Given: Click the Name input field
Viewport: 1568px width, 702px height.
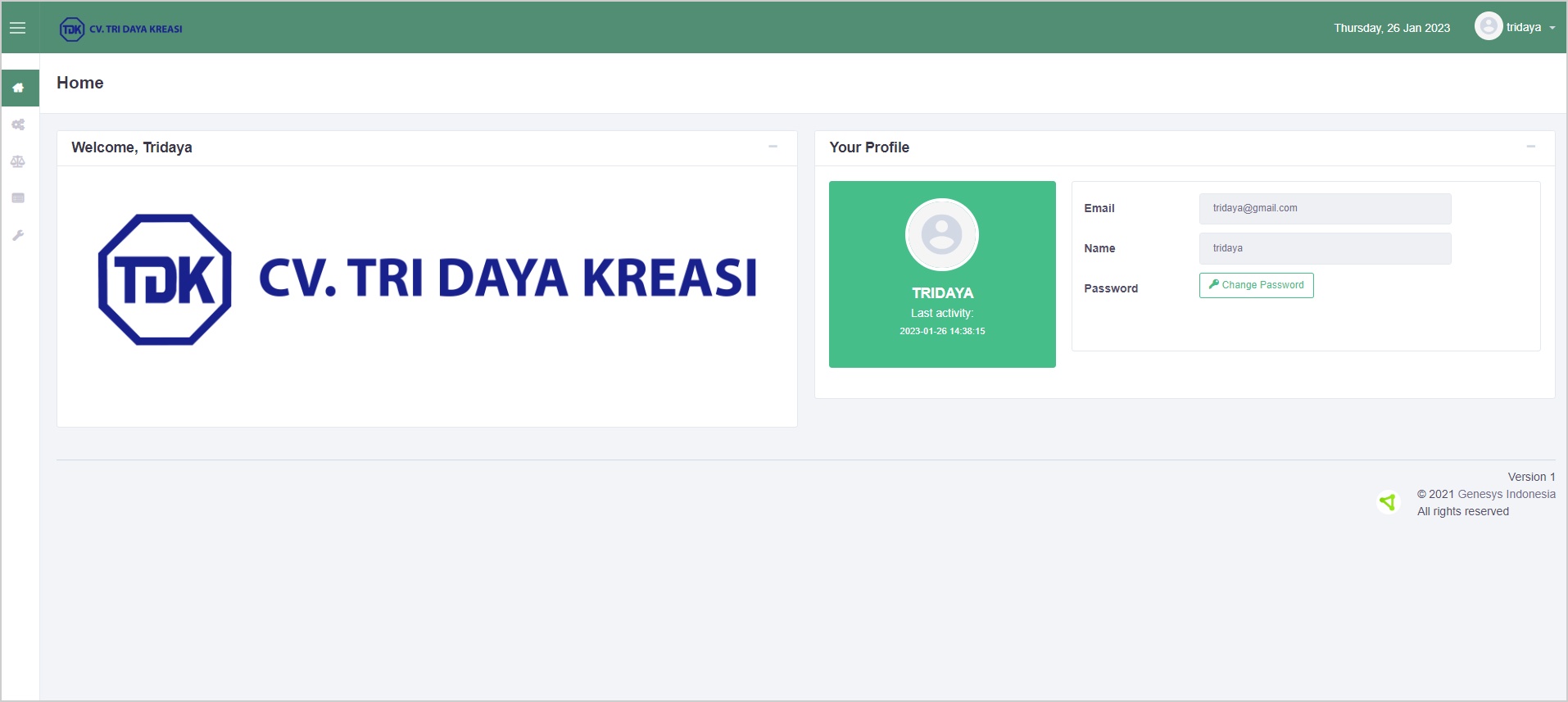Looking at the screenshot, I should pyautogui.click(x=1325, y=248).
